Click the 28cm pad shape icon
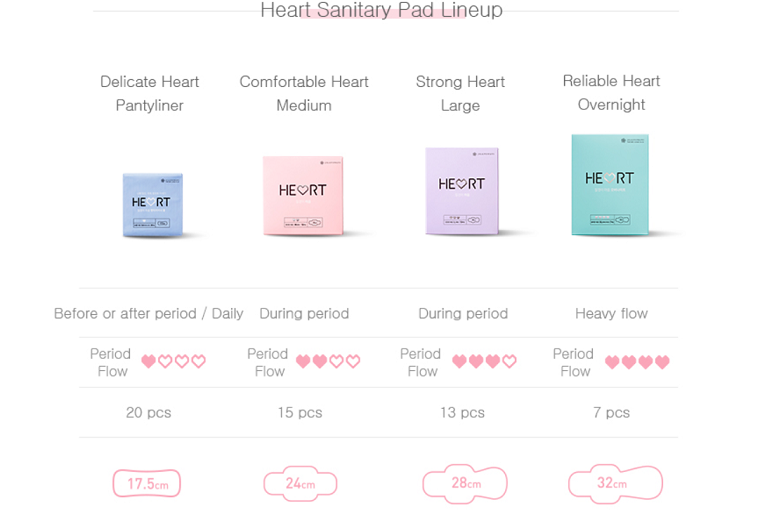Image resolution: width=760 pixels, height=514 pixels. pyautogui.click(x=465, y=483)
